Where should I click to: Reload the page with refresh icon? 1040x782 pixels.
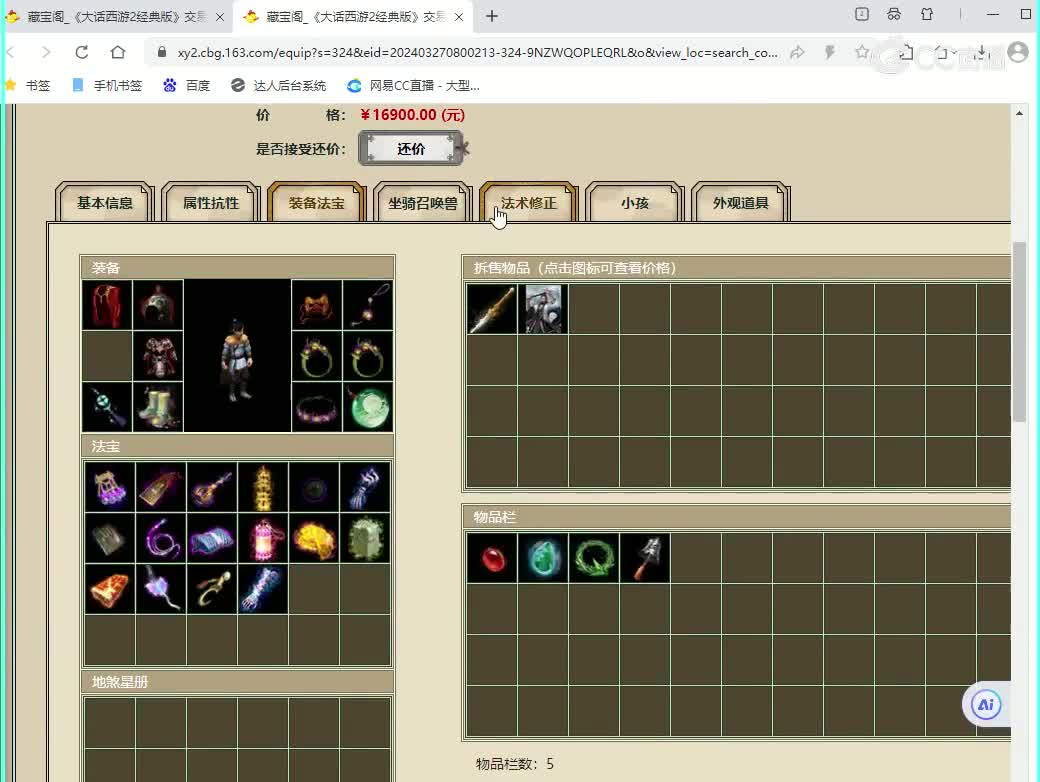click(82, 52)
